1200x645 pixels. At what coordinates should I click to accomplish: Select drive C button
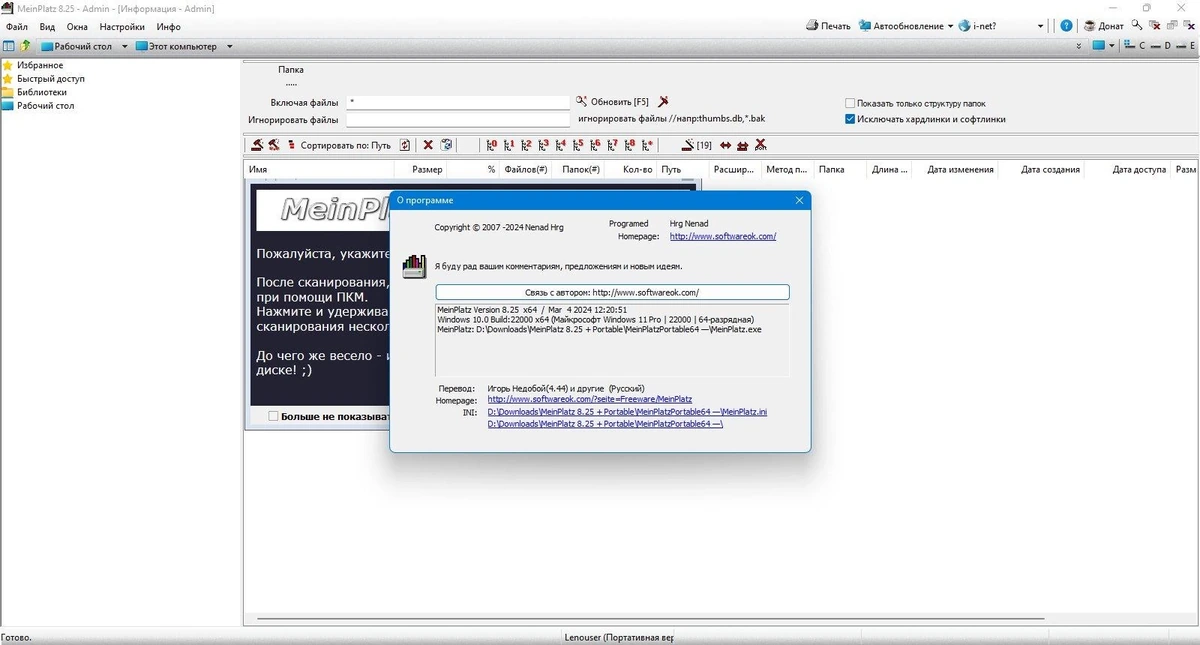[x=1142, y=46]
